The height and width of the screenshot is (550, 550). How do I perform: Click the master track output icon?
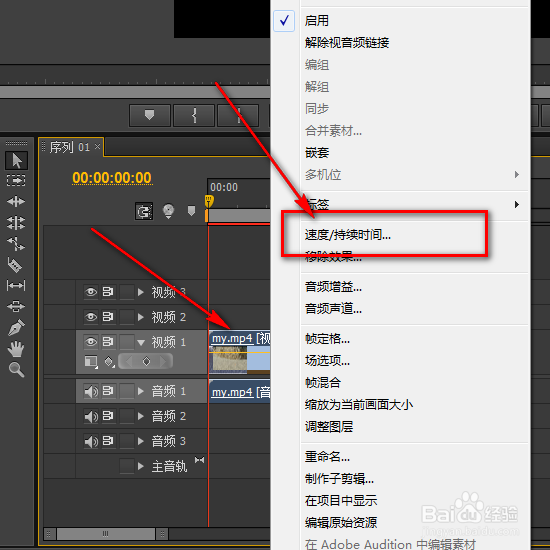click(x=200, y=460)
